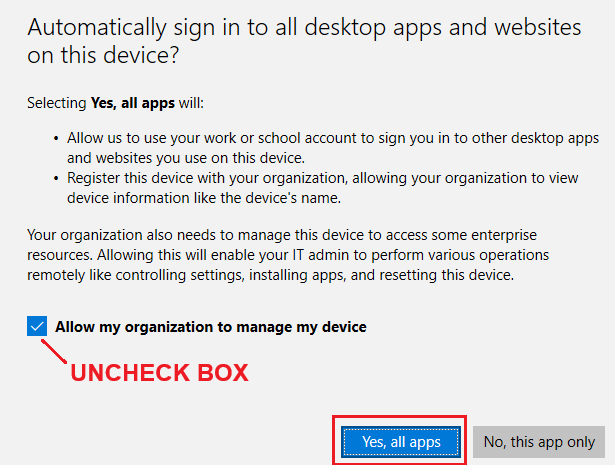Click the heading line 'Automatically sign in to all desktop apps'
The height and width of the screenshot is (465, 615).
tap(304, 28)
